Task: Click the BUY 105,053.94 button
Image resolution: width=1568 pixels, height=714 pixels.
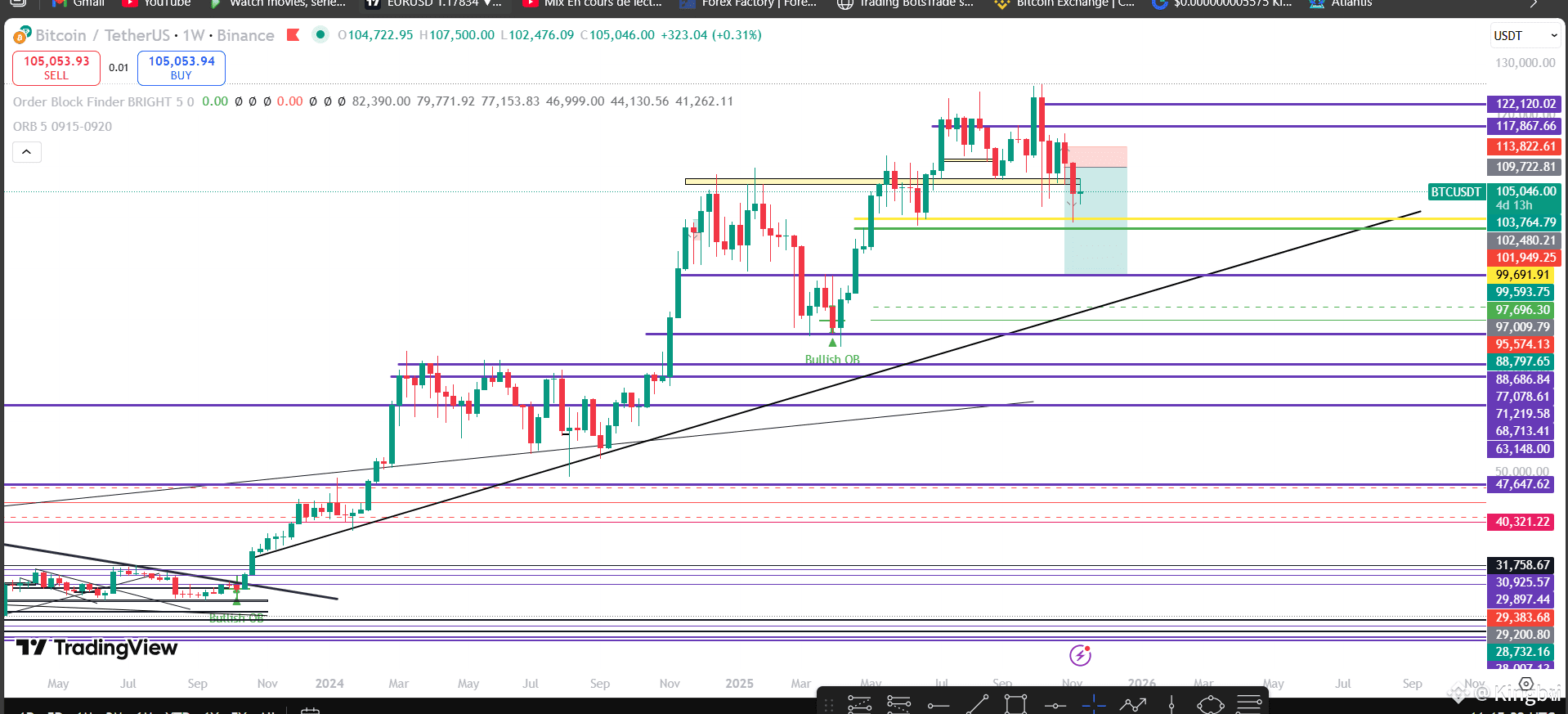Action: pos(181,68)
